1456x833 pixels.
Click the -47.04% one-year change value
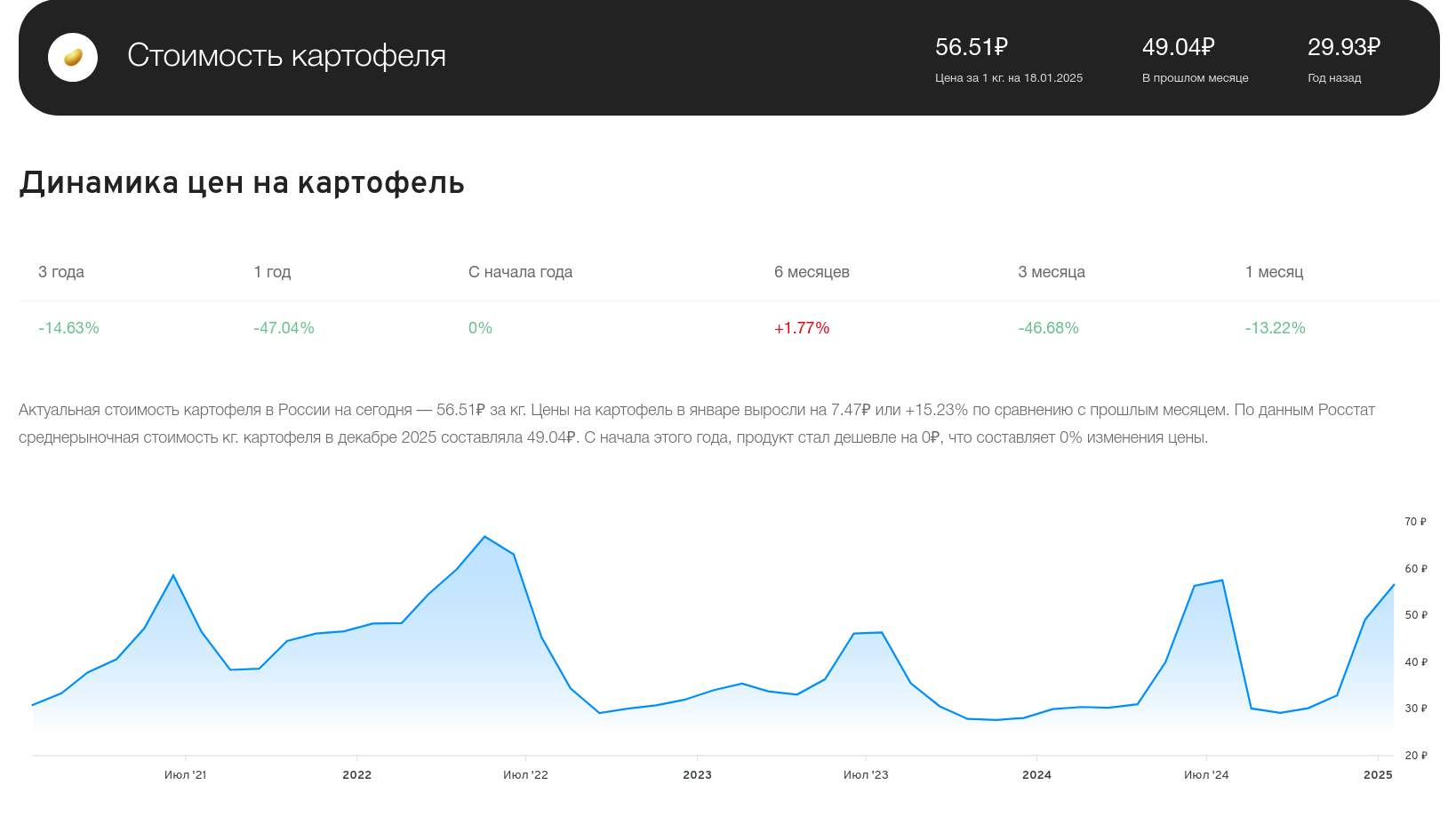(x=284, y=328)
